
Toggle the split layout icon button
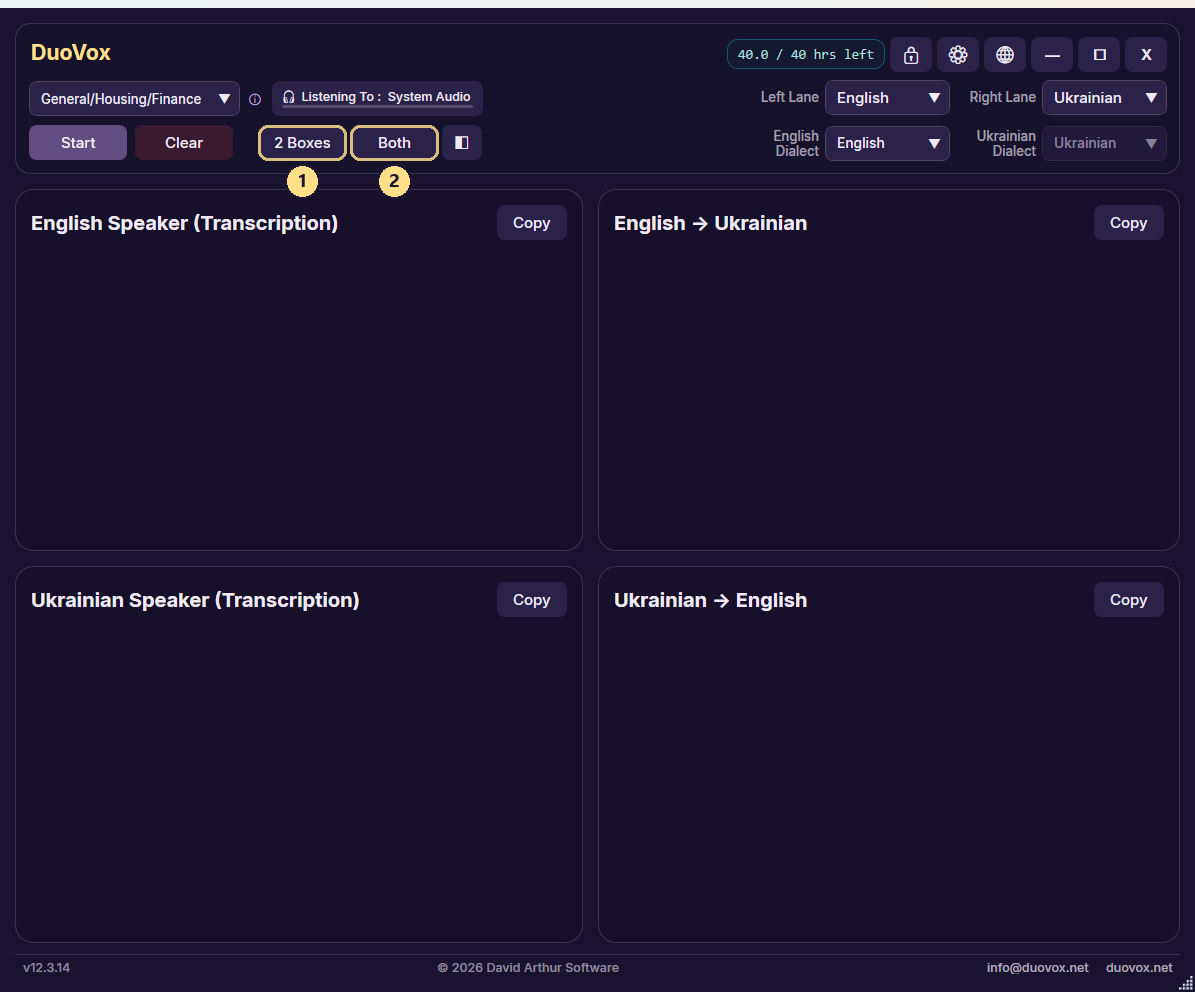click(462, 142)
